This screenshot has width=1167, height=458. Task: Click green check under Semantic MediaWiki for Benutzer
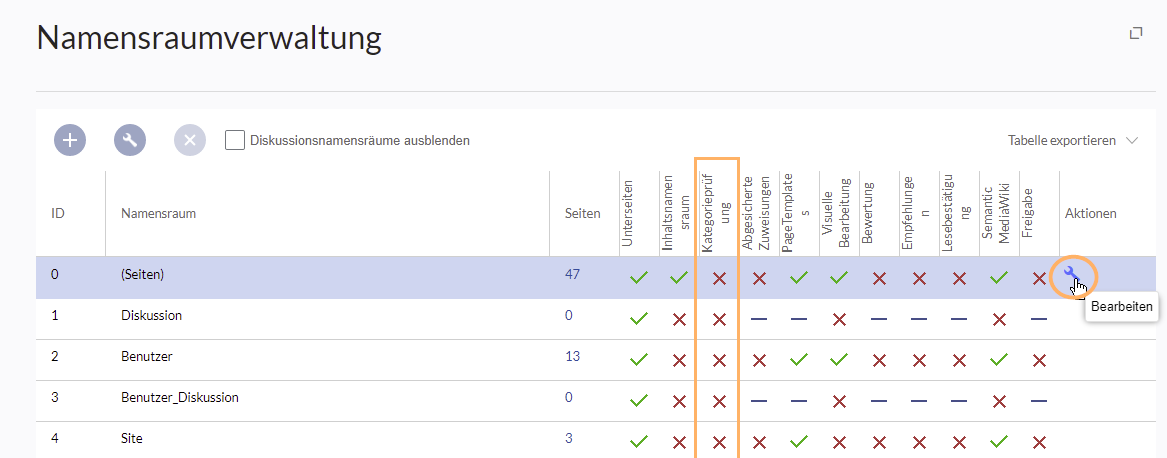998,360
